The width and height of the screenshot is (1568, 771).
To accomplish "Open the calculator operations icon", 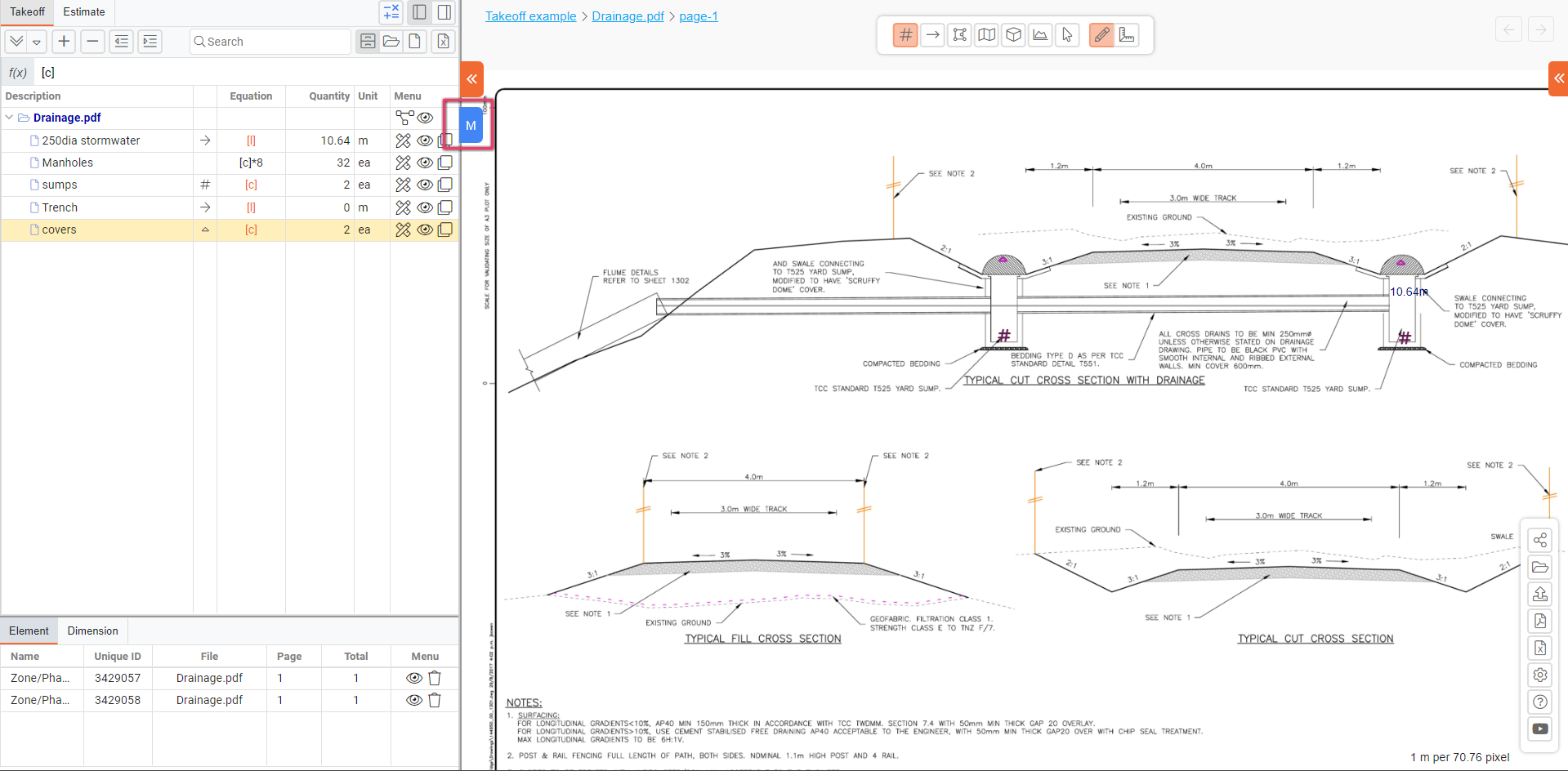I will (391, 12).
